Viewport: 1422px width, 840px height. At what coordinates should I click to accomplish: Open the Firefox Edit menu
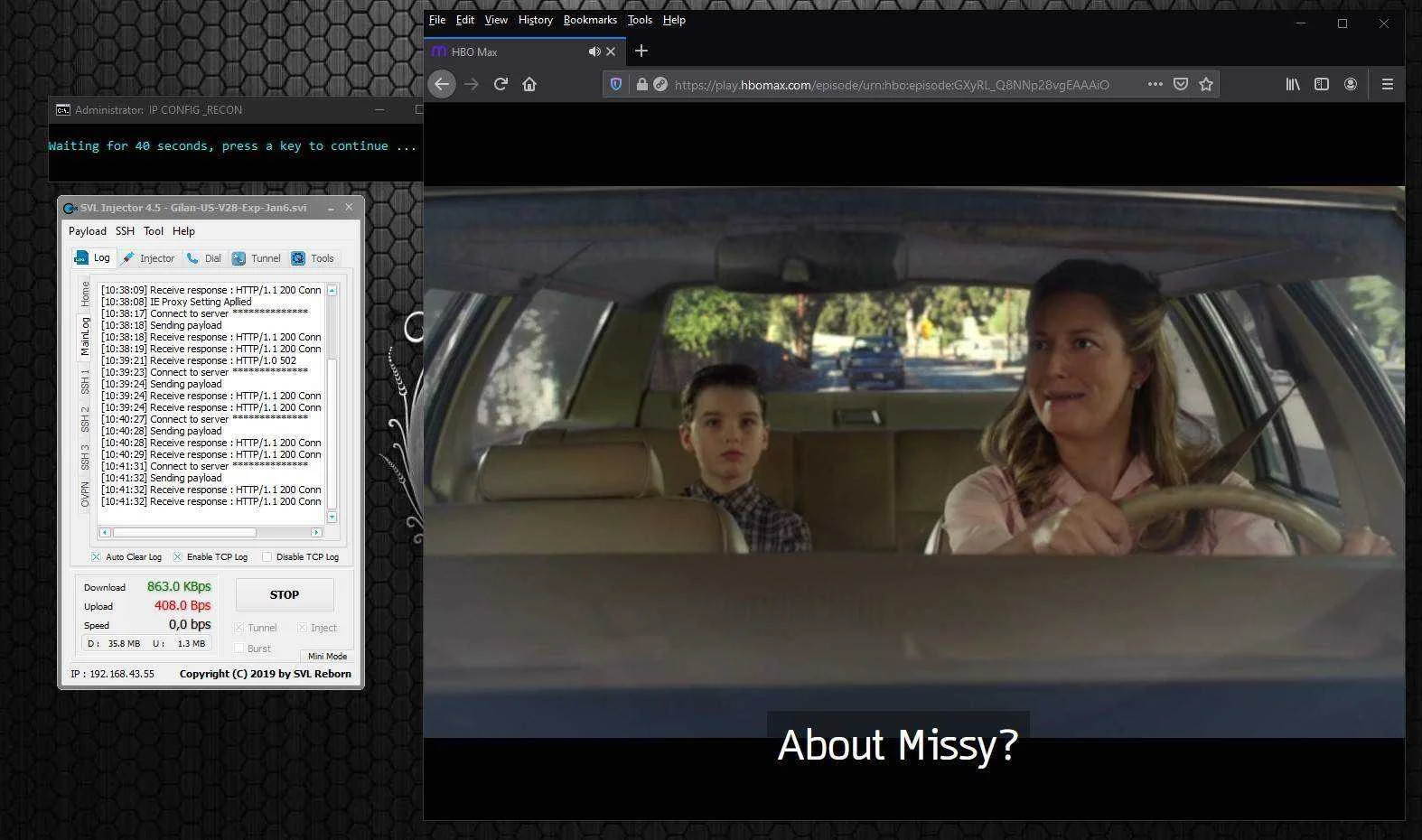click(x=465, y=20)
